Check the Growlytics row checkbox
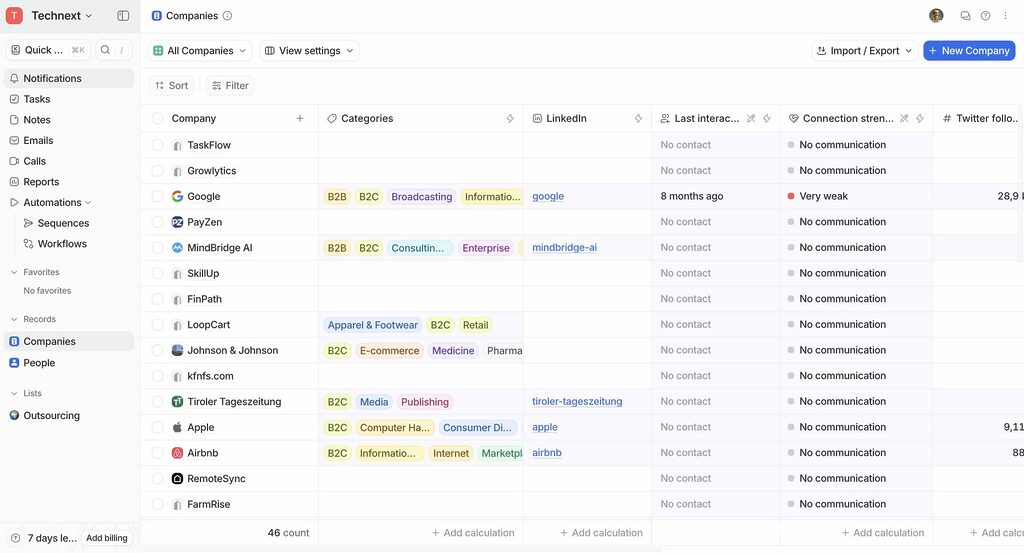This screenshot has width=1024, height=553. point(157,170)
